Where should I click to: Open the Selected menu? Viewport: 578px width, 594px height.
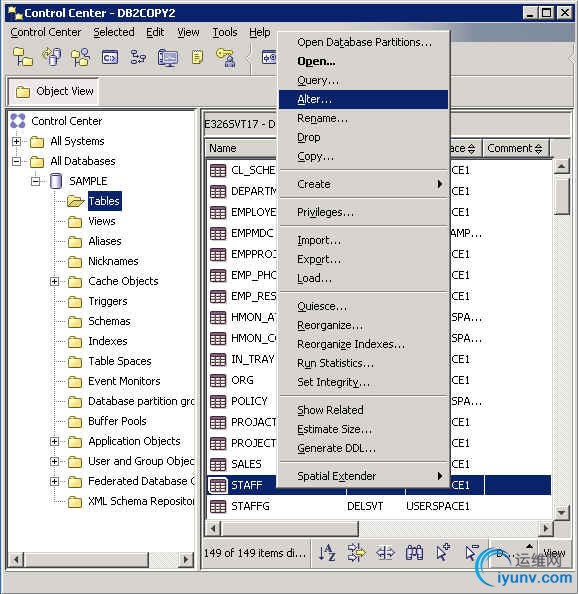114,33
